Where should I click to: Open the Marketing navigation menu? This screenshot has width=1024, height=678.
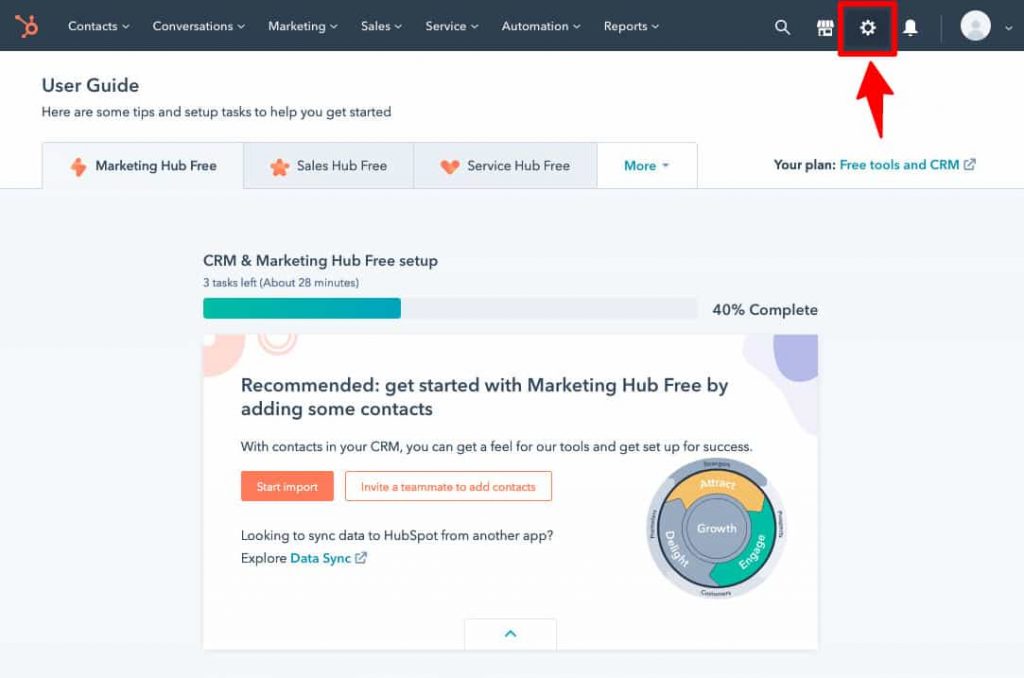point(302,26)
